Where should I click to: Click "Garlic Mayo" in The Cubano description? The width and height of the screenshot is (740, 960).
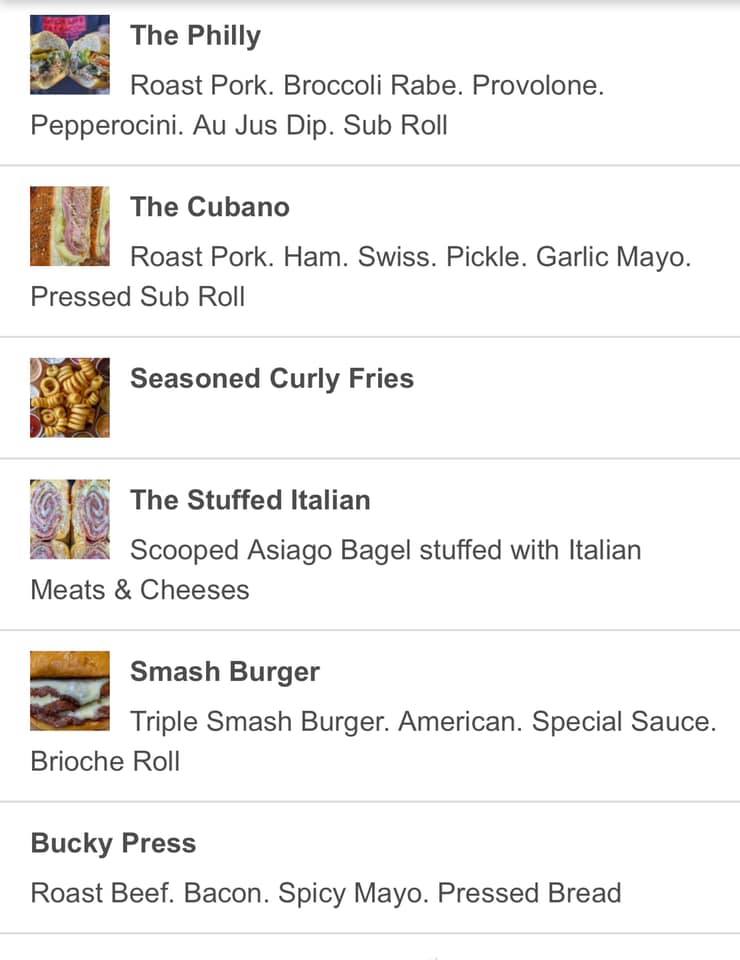click(x=613, y=257)
